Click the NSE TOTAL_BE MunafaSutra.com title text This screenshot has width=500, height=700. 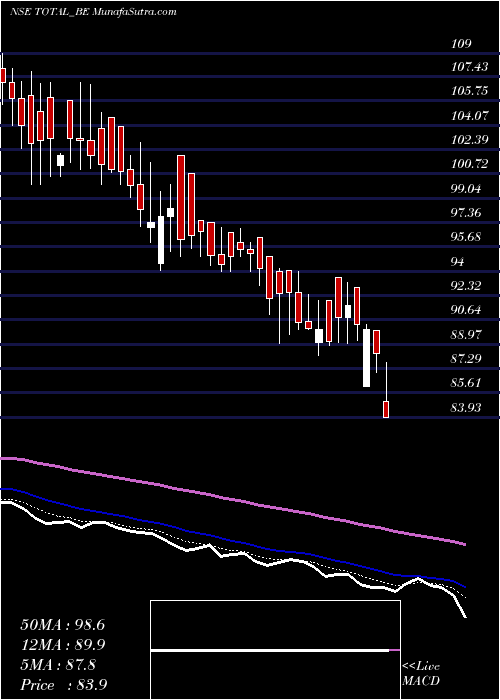(x=93, y=12)
